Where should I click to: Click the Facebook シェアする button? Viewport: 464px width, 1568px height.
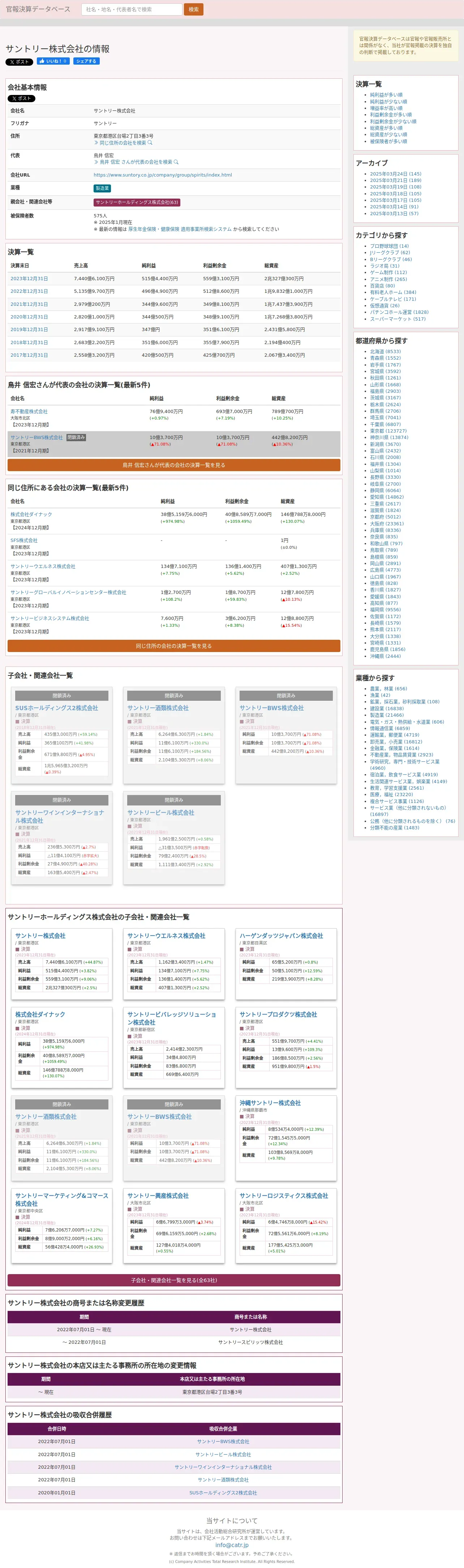coord(86,61)
